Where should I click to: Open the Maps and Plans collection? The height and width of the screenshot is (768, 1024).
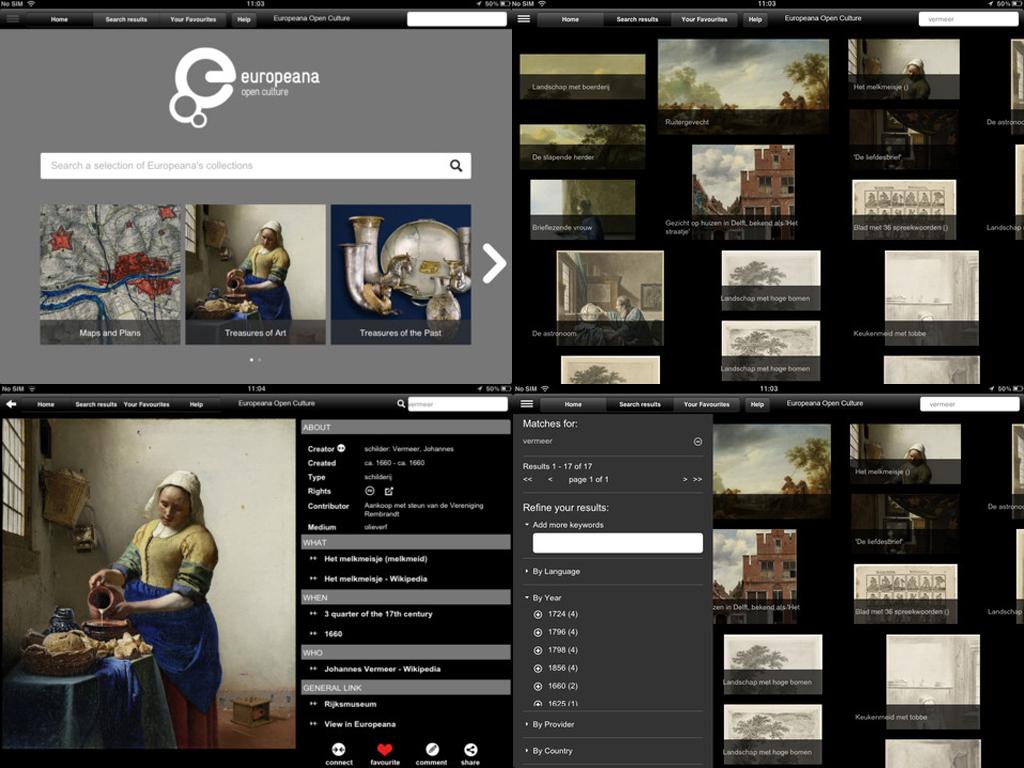coord(110,274)
